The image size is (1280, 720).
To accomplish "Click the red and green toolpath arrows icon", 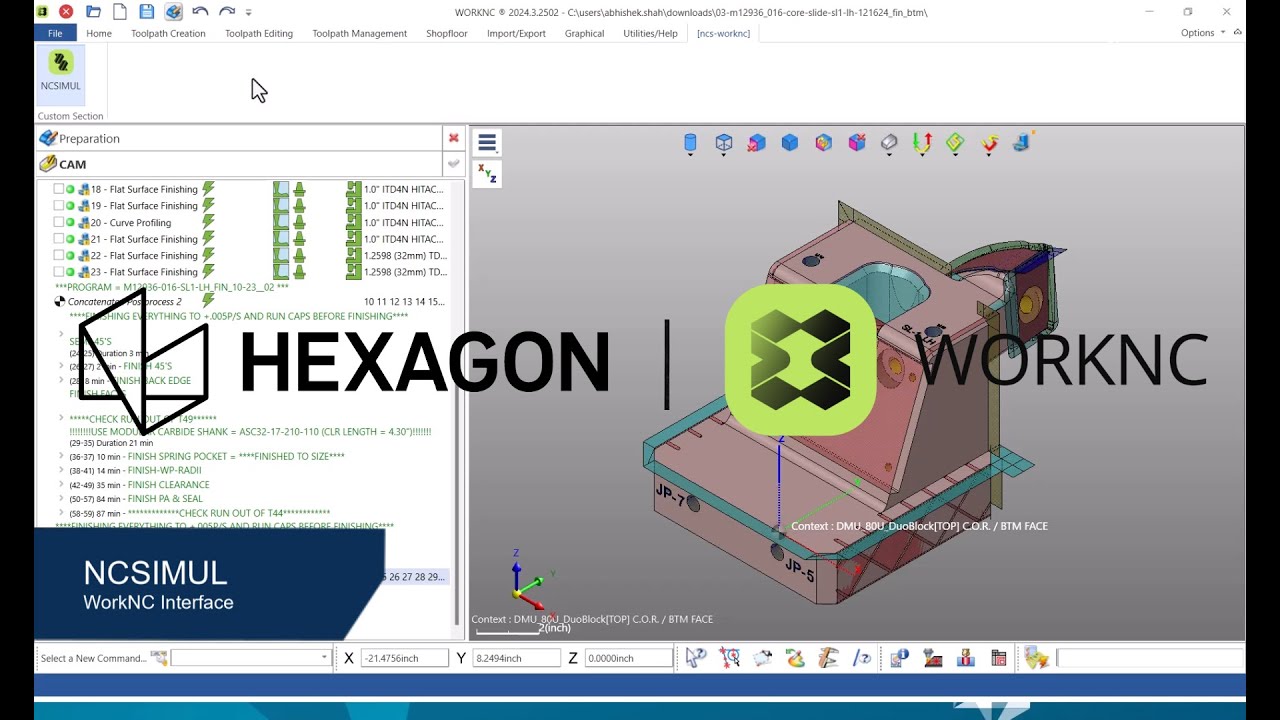I will (x=922, y=144).
